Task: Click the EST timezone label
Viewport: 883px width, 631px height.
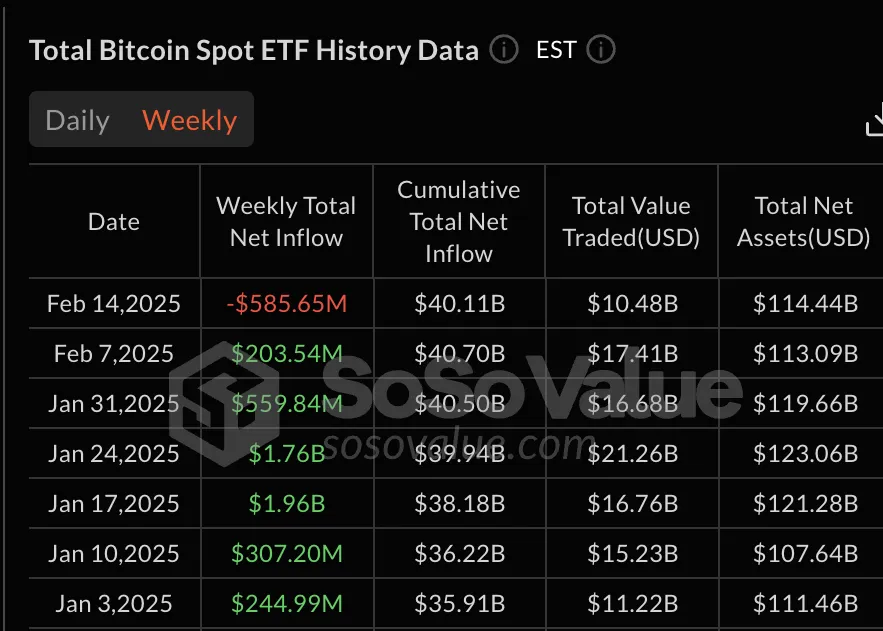Action: [x=556, y=49]
